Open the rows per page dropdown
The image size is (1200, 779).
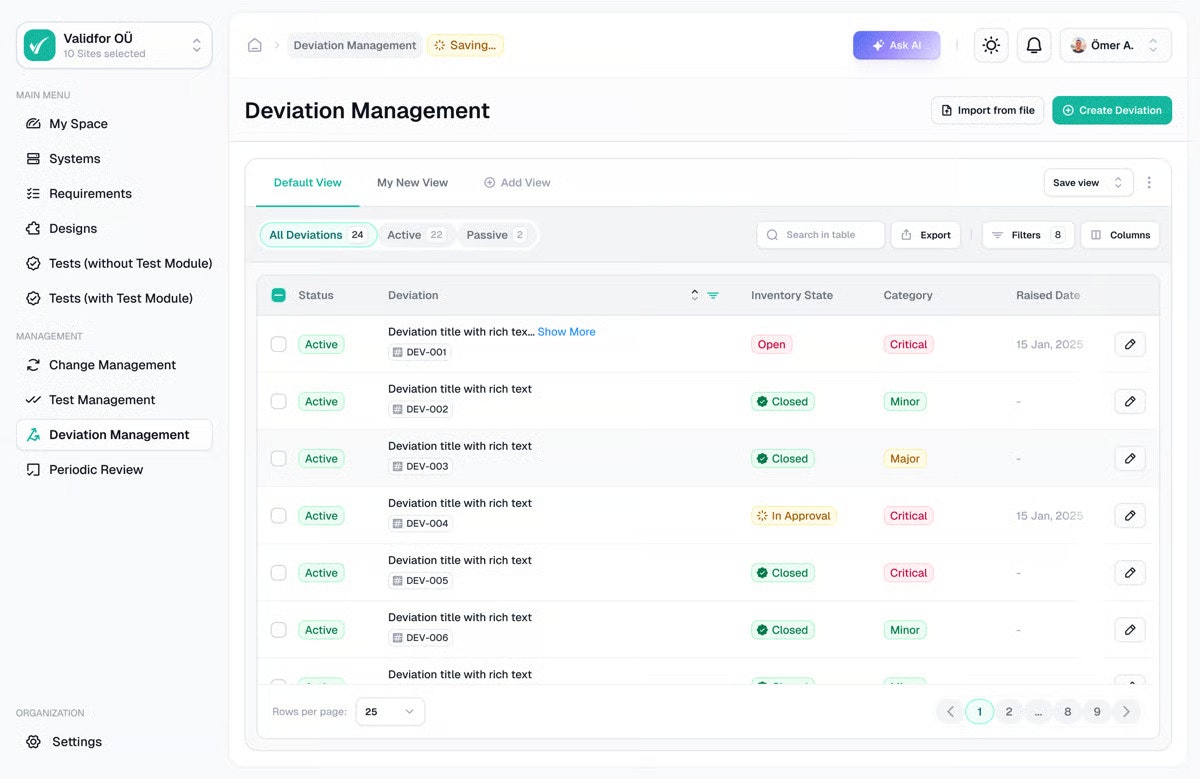click(390, 711)
